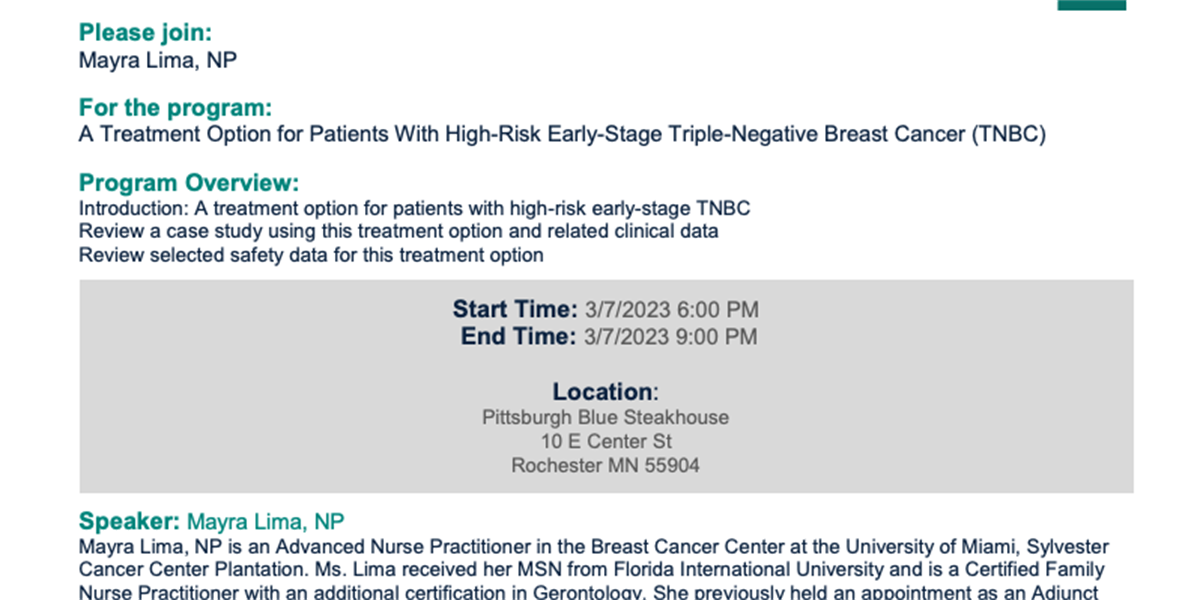Screen dimensions: 1200x600
Task: Select the 'Please join:' heading
Action: pos(145,33)
